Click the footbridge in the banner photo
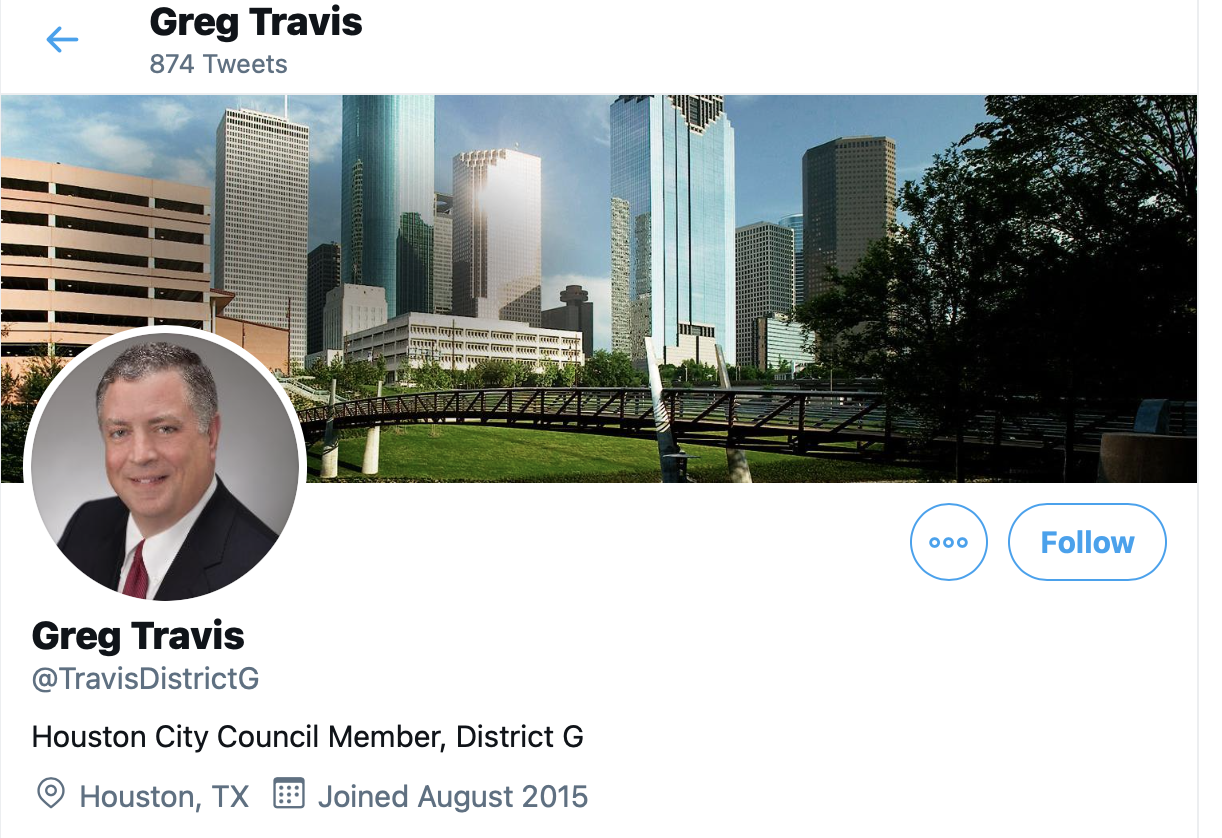 pyautogui.click(x=620, y=412)
